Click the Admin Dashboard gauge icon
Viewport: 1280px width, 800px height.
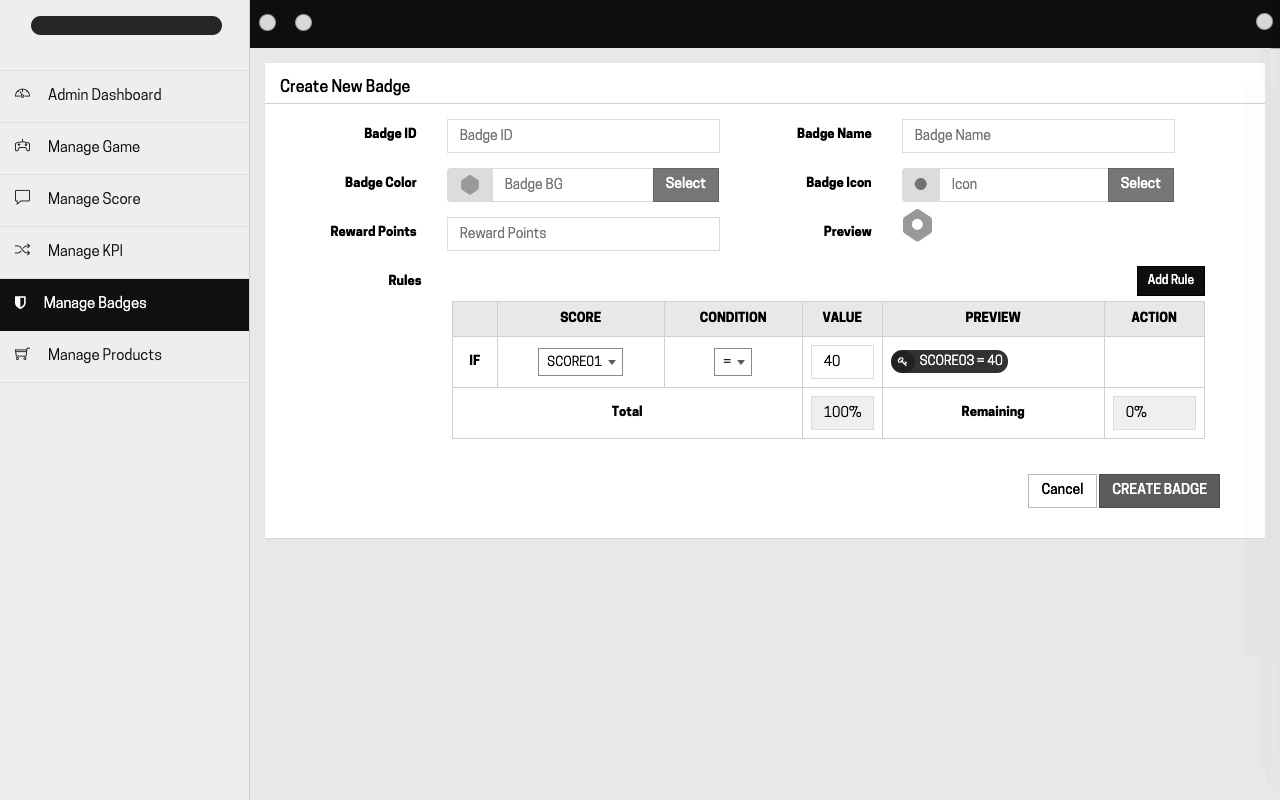(22, 94)
